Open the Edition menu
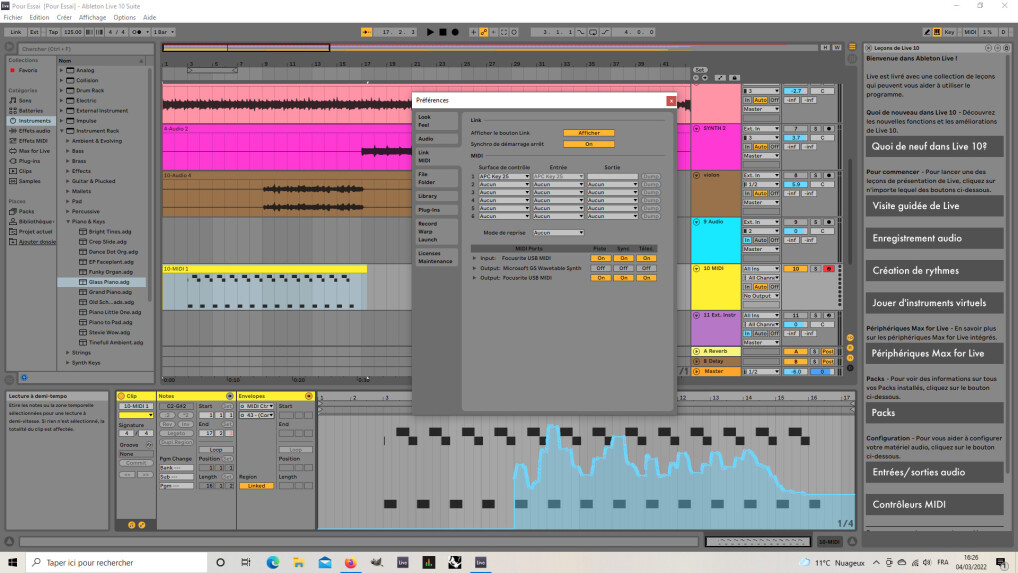1018x573 pixels. (39, 18)
